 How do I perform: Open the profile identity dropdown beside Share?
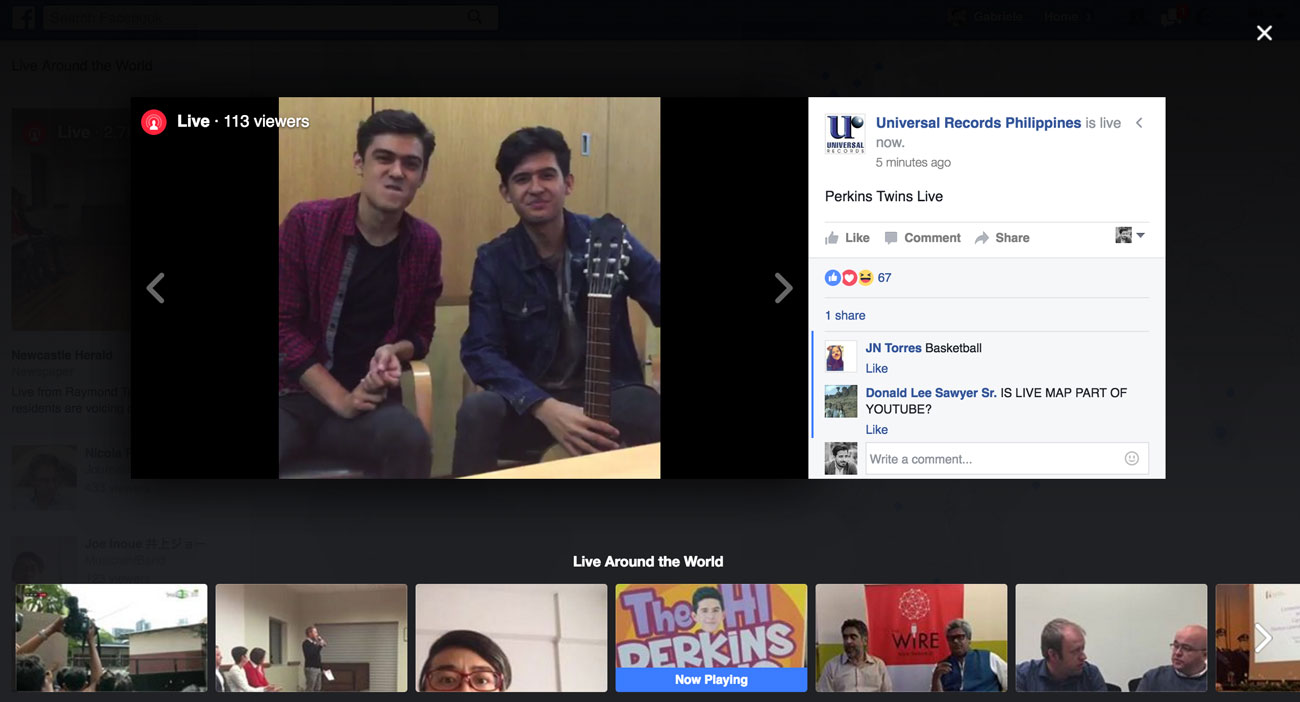tap(1130, 236)
